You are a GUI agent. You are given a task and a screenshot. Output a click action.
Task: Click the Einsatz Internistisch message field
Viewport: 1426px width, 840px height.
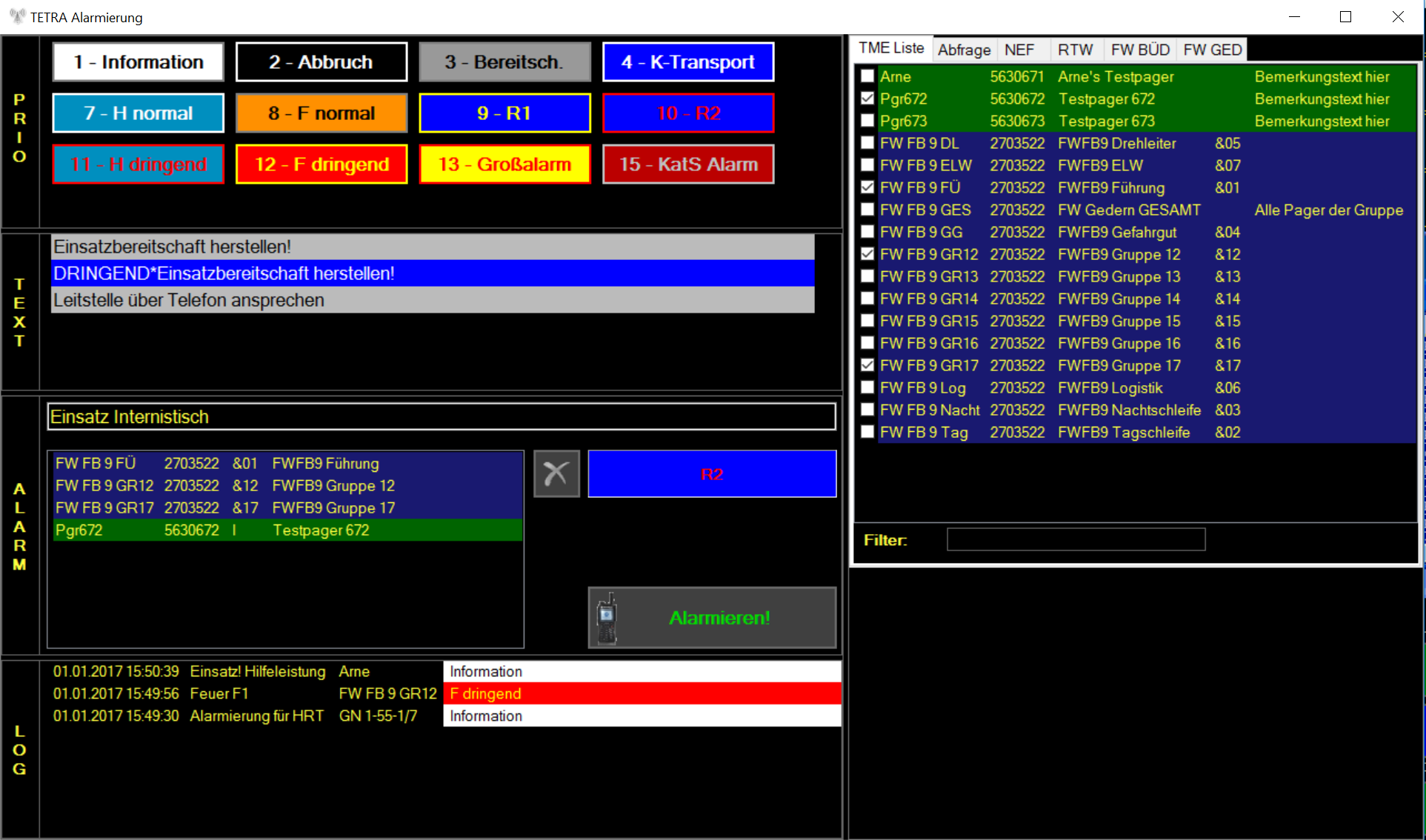point(442,417)
